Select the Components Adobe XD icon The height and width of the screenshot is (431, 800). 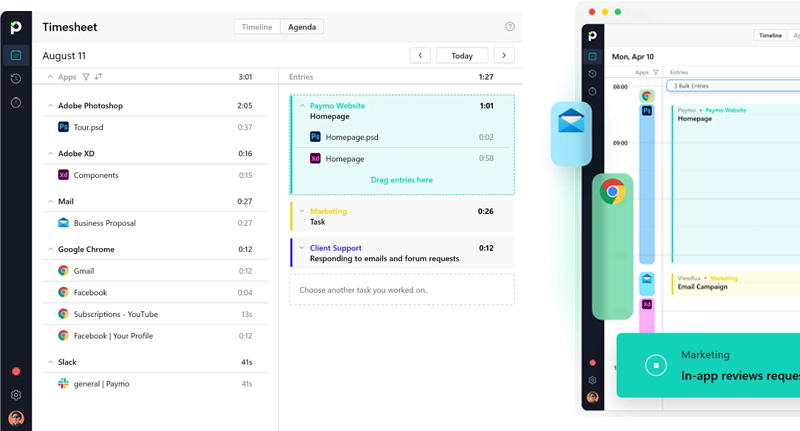63,175
